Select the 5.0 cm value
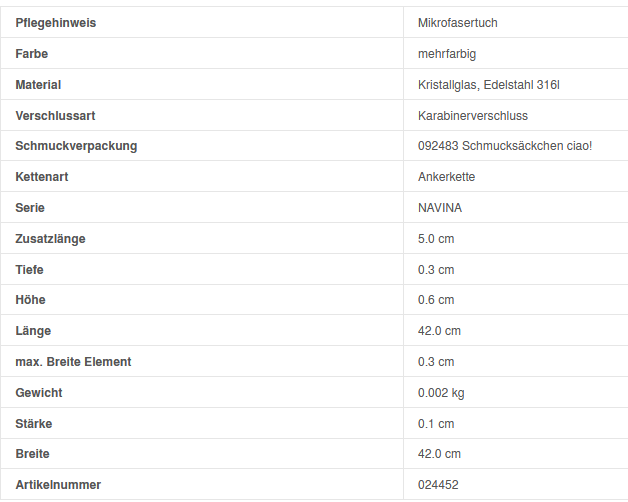Screen dimensions: 628x502 [x=436, y=239]
